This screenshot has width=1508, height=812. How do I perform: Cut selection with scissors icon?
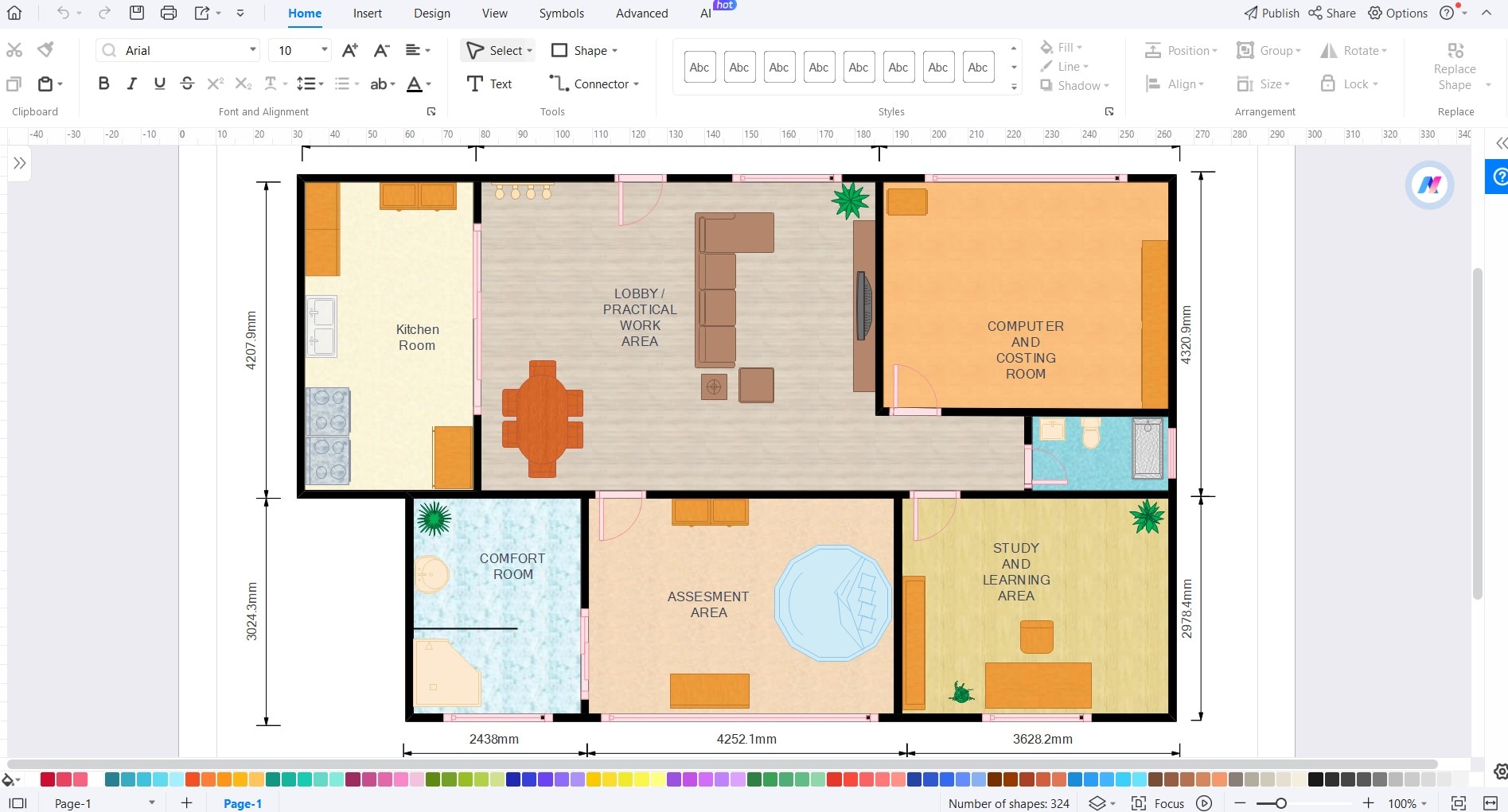click(14, 50)
